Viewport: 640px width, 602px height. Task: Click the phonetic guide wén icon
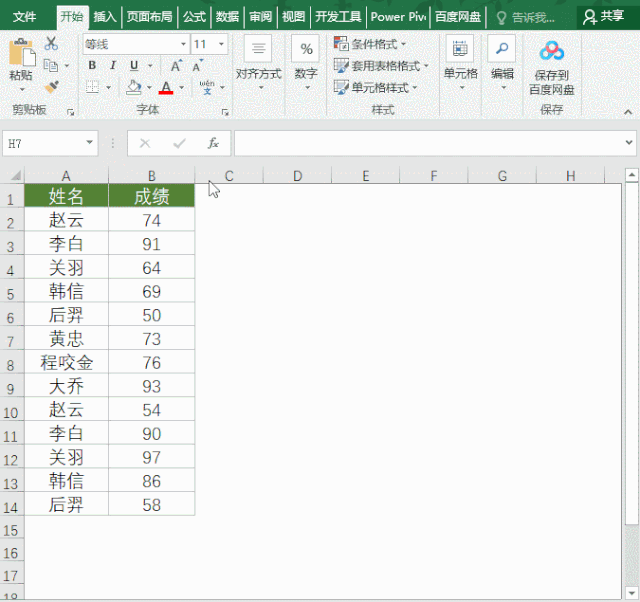(x=207, y=87)
